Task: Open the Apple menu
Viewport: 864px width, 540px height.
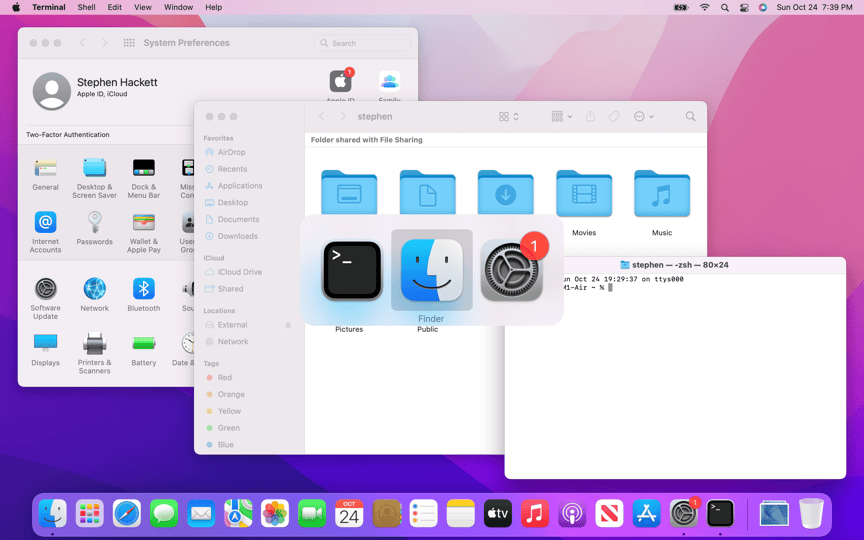Action: pos(16,7)
